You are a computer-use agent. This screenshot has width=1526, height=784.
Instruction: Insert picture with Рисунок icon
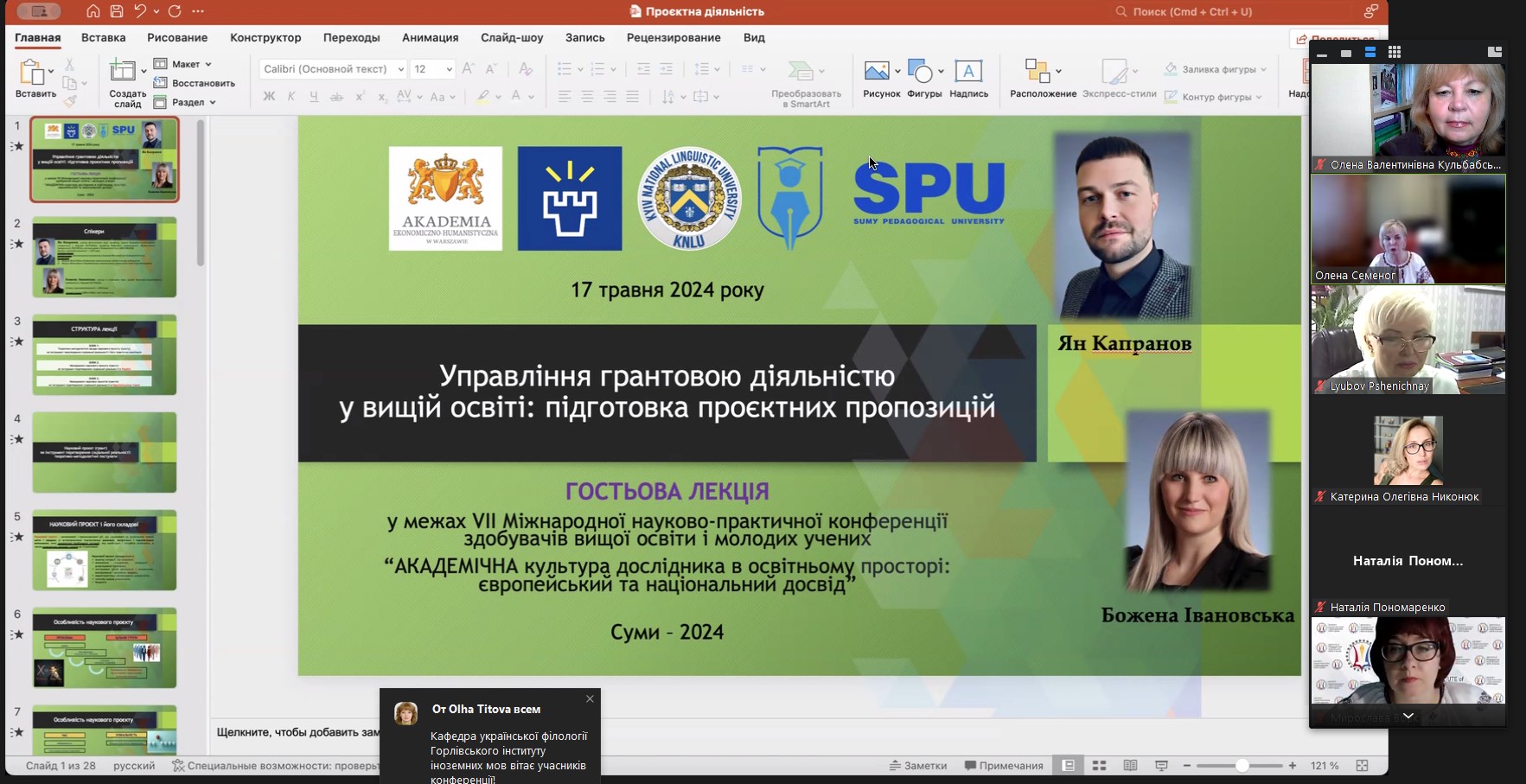pyautogui.click(x=881, y=79)
